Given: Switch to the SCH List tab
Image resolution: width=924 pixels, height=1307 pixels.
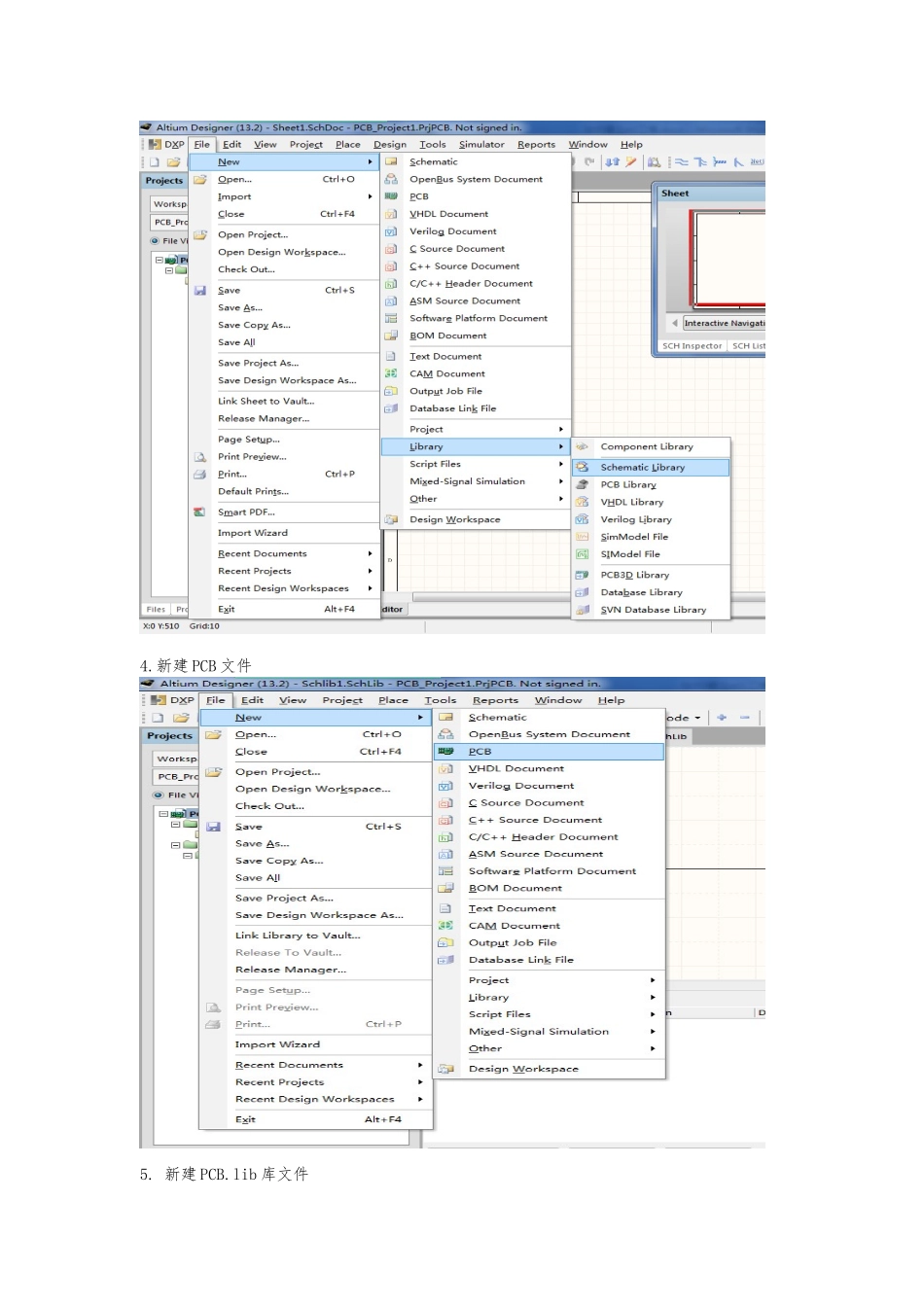Looking at the screenshot, I should 748,346.
